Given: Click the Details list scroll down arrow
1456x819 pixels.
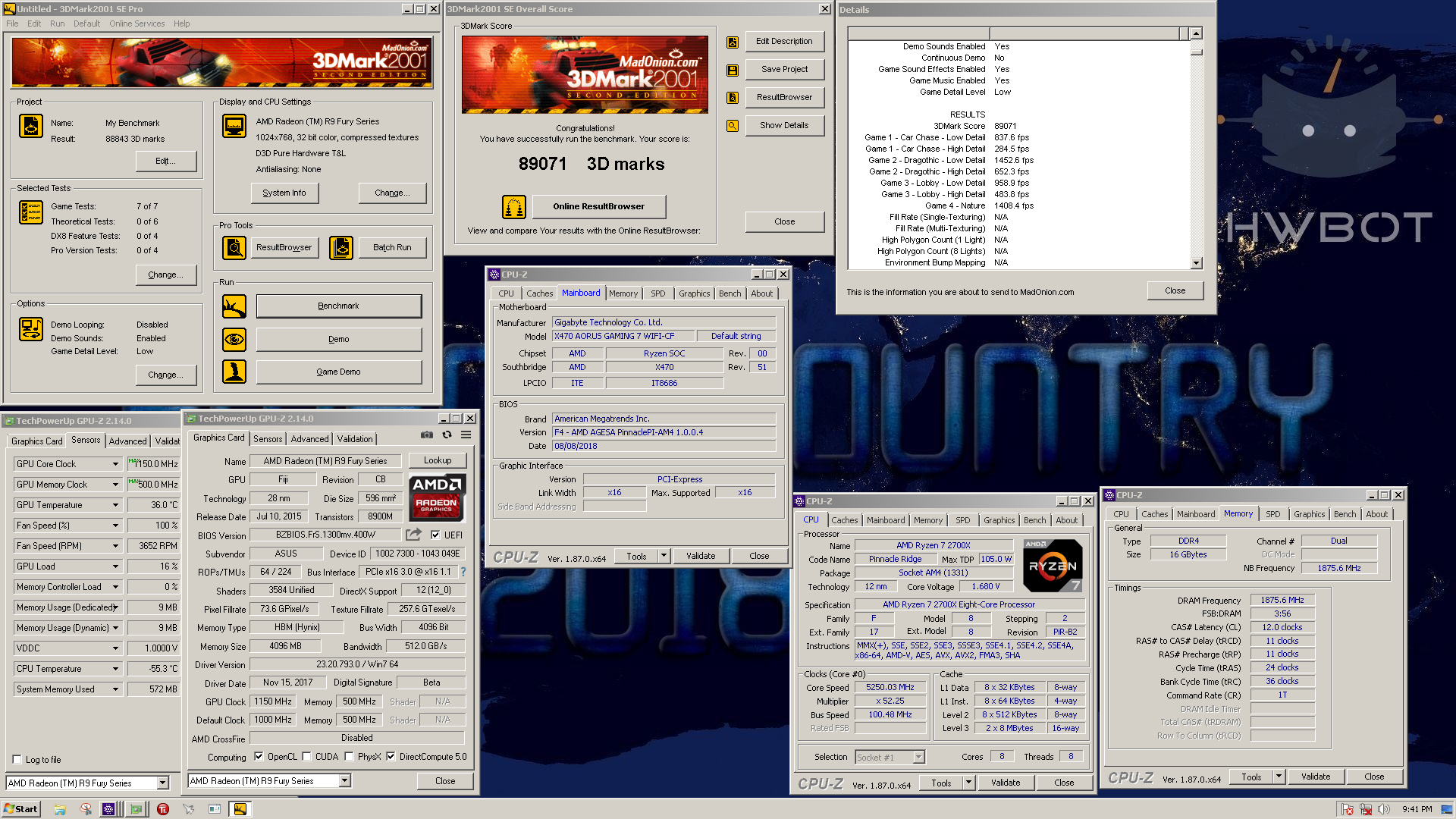Looking at the screenshot, I should (1196, 263).
